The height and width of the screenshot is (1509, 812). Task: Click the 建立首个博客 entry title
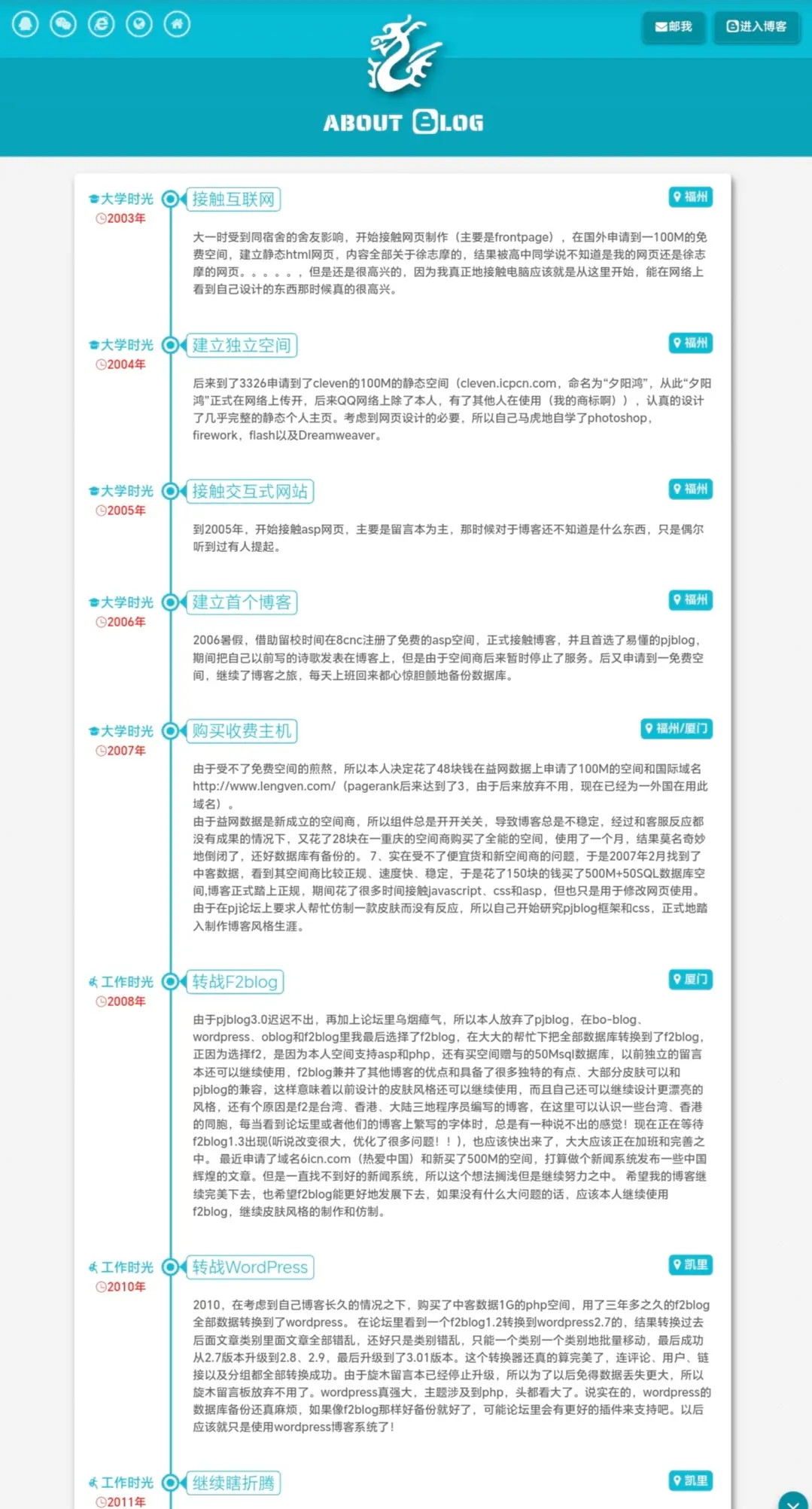[242, 602]
